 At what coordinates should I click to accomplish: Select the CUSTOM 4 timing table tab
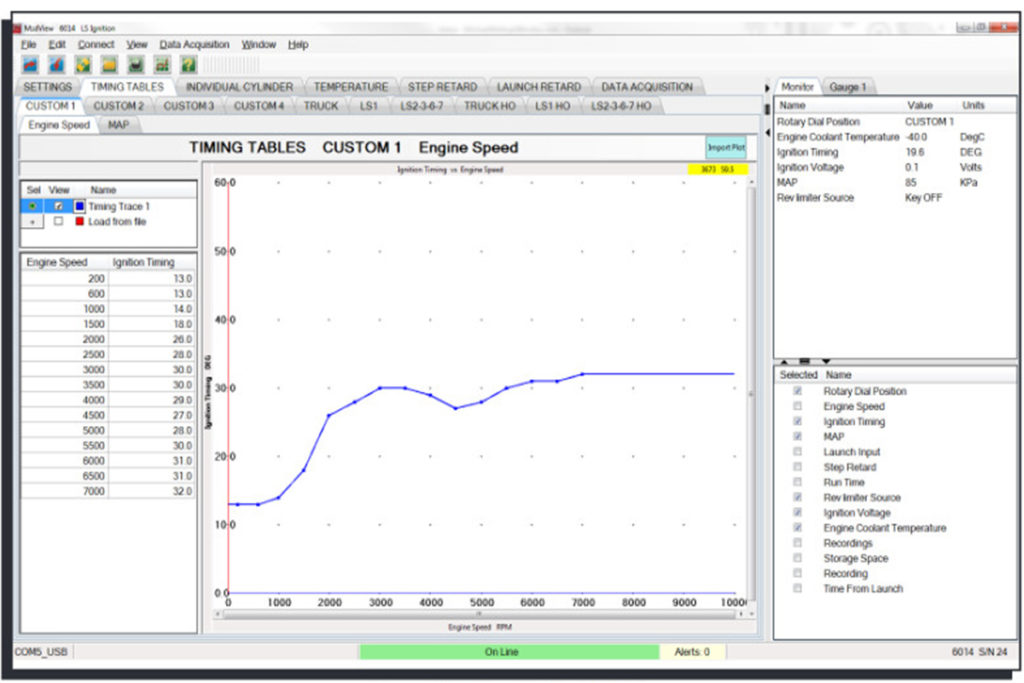point(259,106)
